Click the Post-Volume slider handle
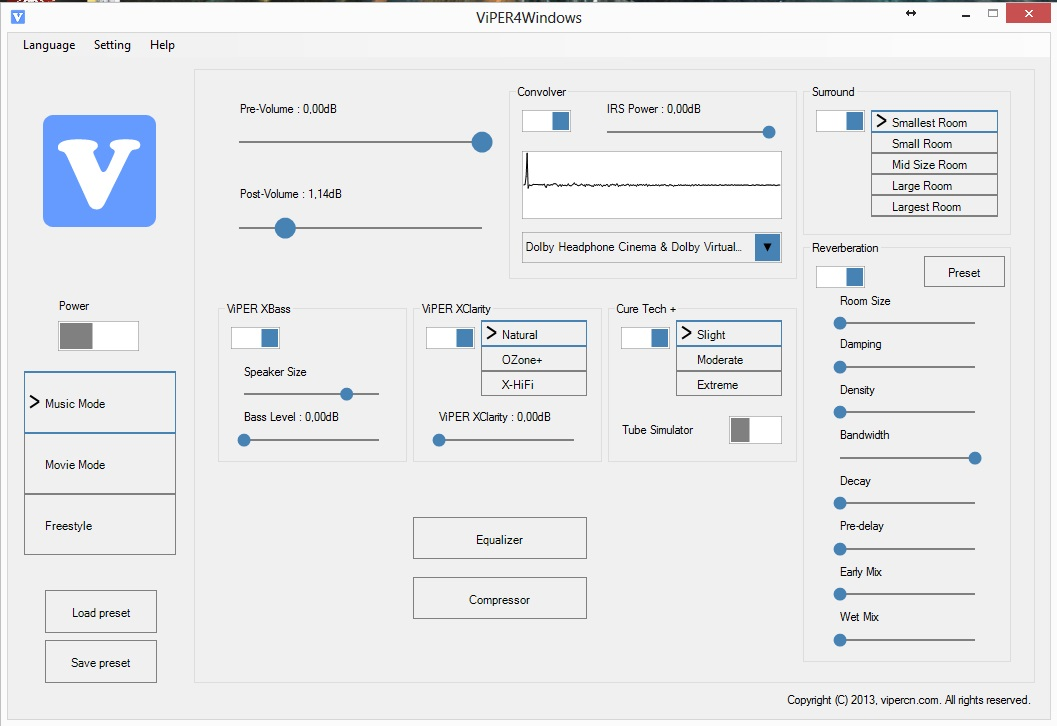This screenshot has width=1057, height=726. [x=285, y=228]
